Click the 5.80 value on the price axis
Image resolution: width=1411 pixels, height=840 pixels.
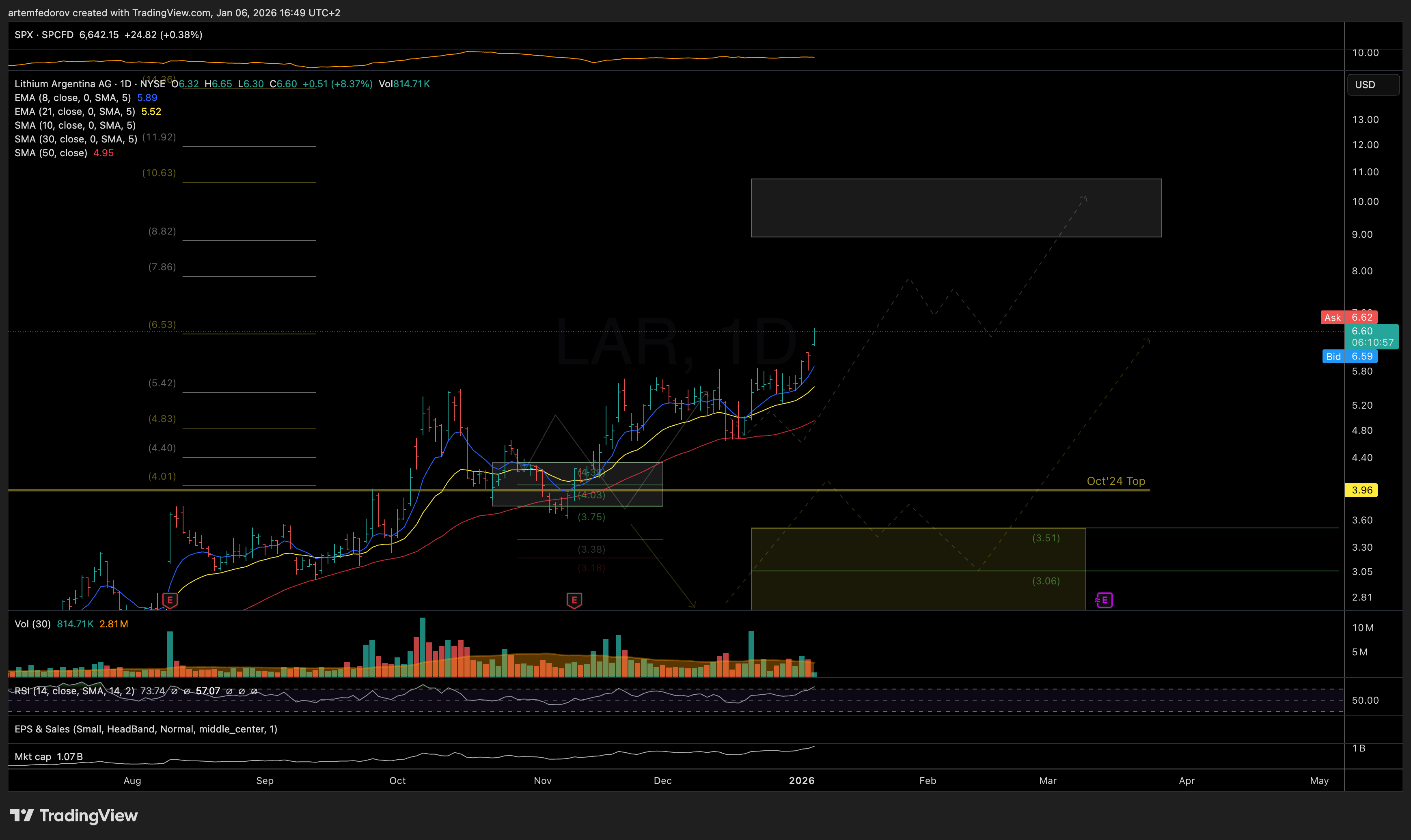pyautogui.click(x=1362, y=371)
